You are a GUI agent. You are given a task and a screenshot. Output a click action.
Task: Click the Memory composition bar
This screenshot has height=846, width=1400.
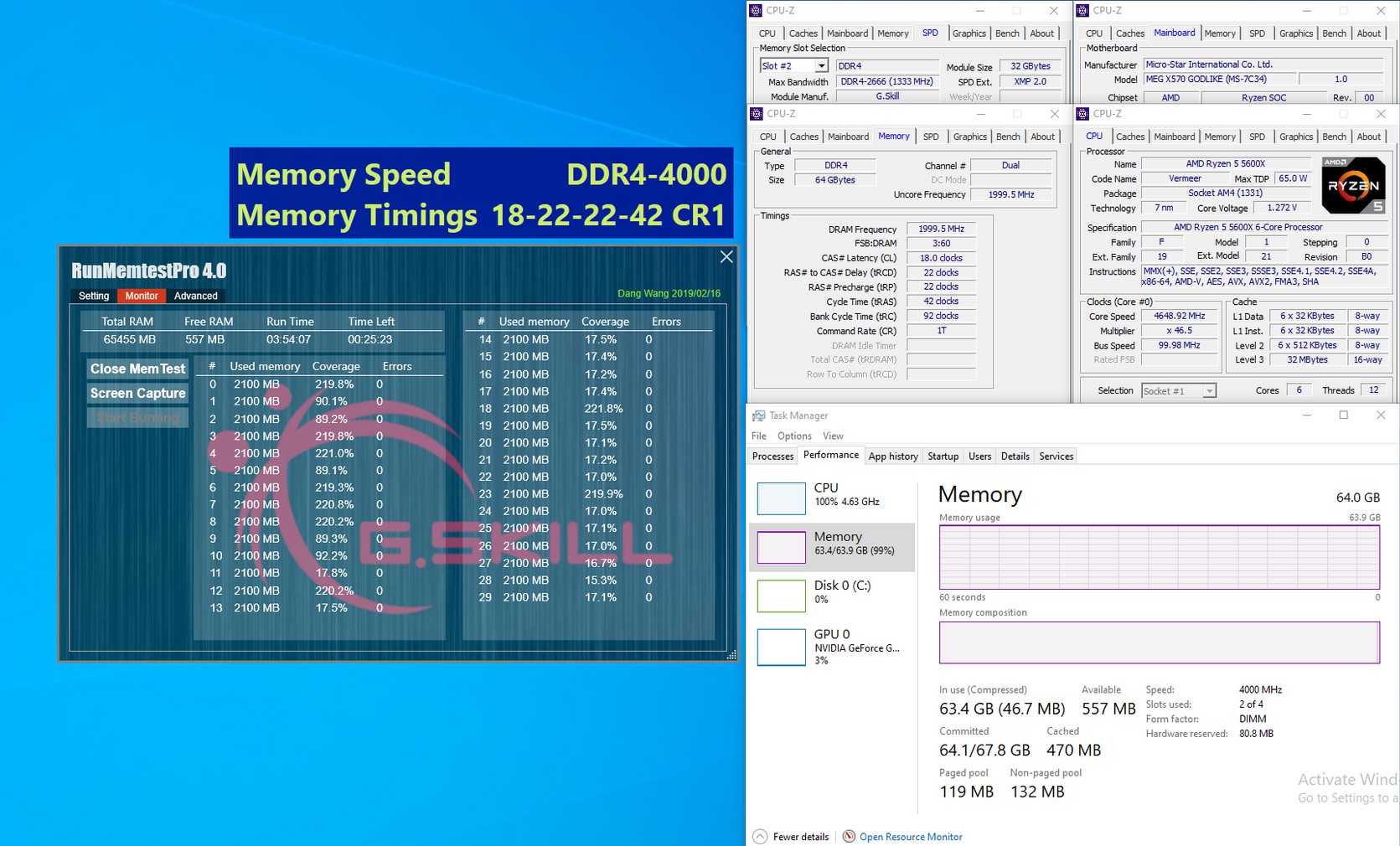tap(1160, 642)
